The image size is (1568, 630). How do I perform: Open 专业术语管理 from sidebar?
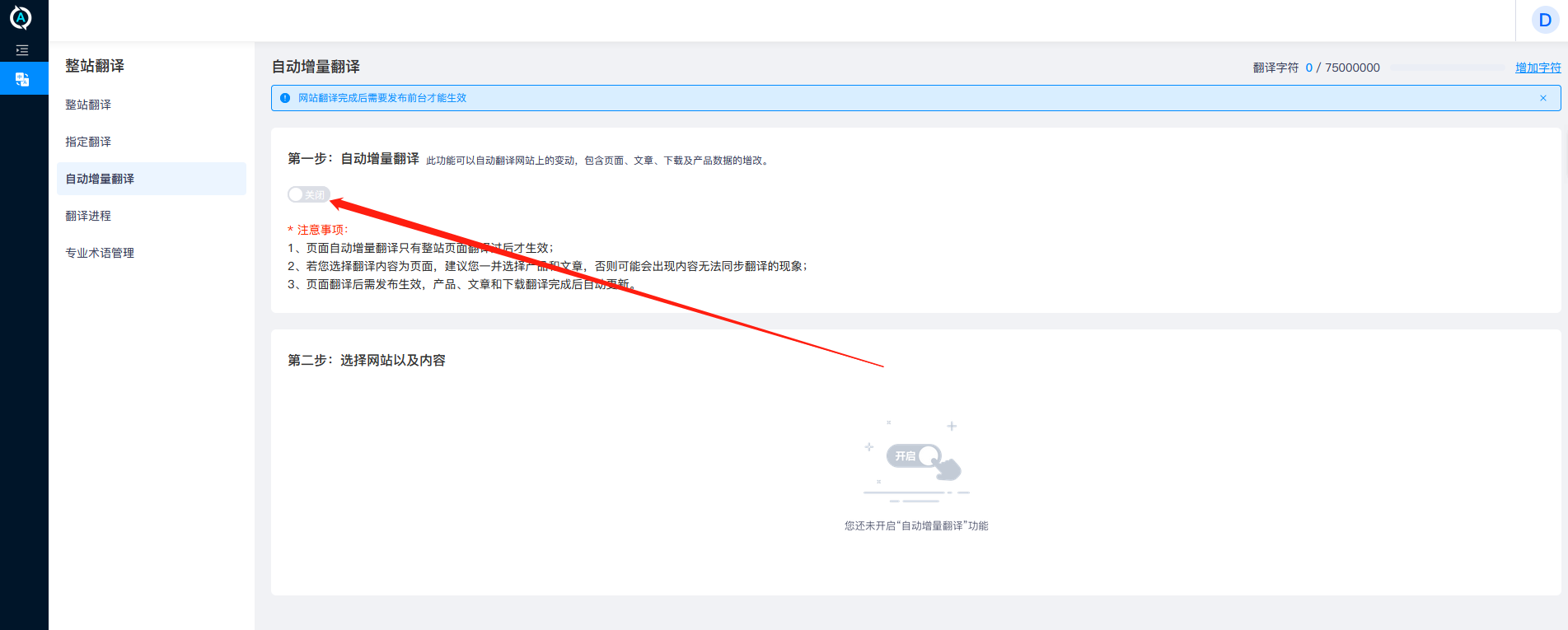pos(100,253)
